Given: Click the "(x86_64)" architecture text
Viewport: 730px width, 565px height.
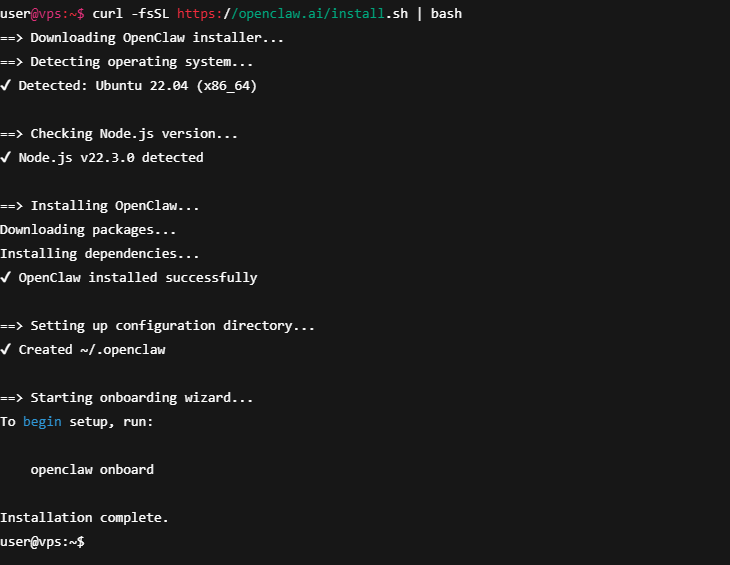Looking at the screenshot, I should click(x=226, y=86).
